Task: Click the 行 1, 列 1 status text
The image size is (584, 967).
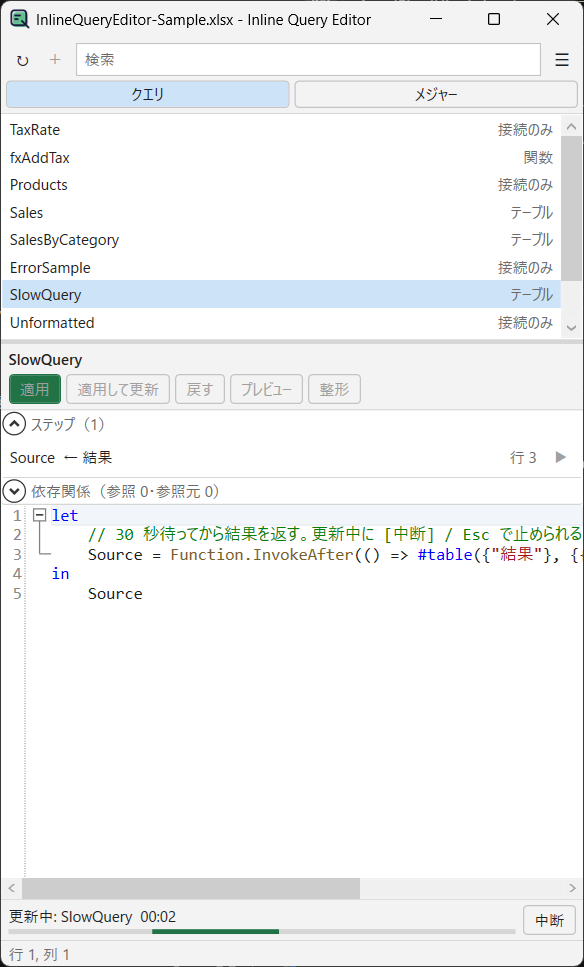Action: click(x=40, y=955)
